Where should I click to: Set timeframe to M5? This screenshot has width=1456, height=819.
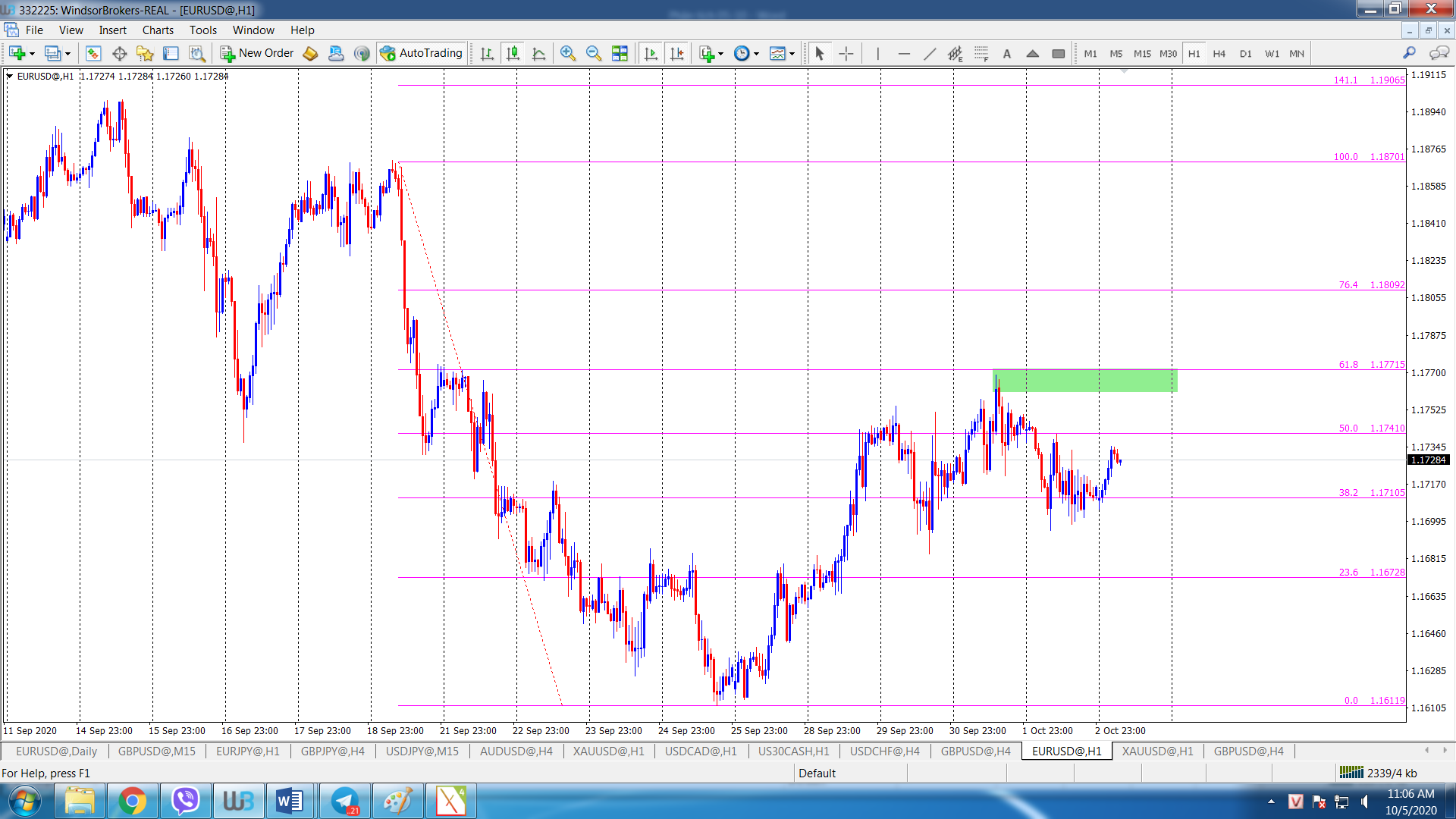point(1116,53)
